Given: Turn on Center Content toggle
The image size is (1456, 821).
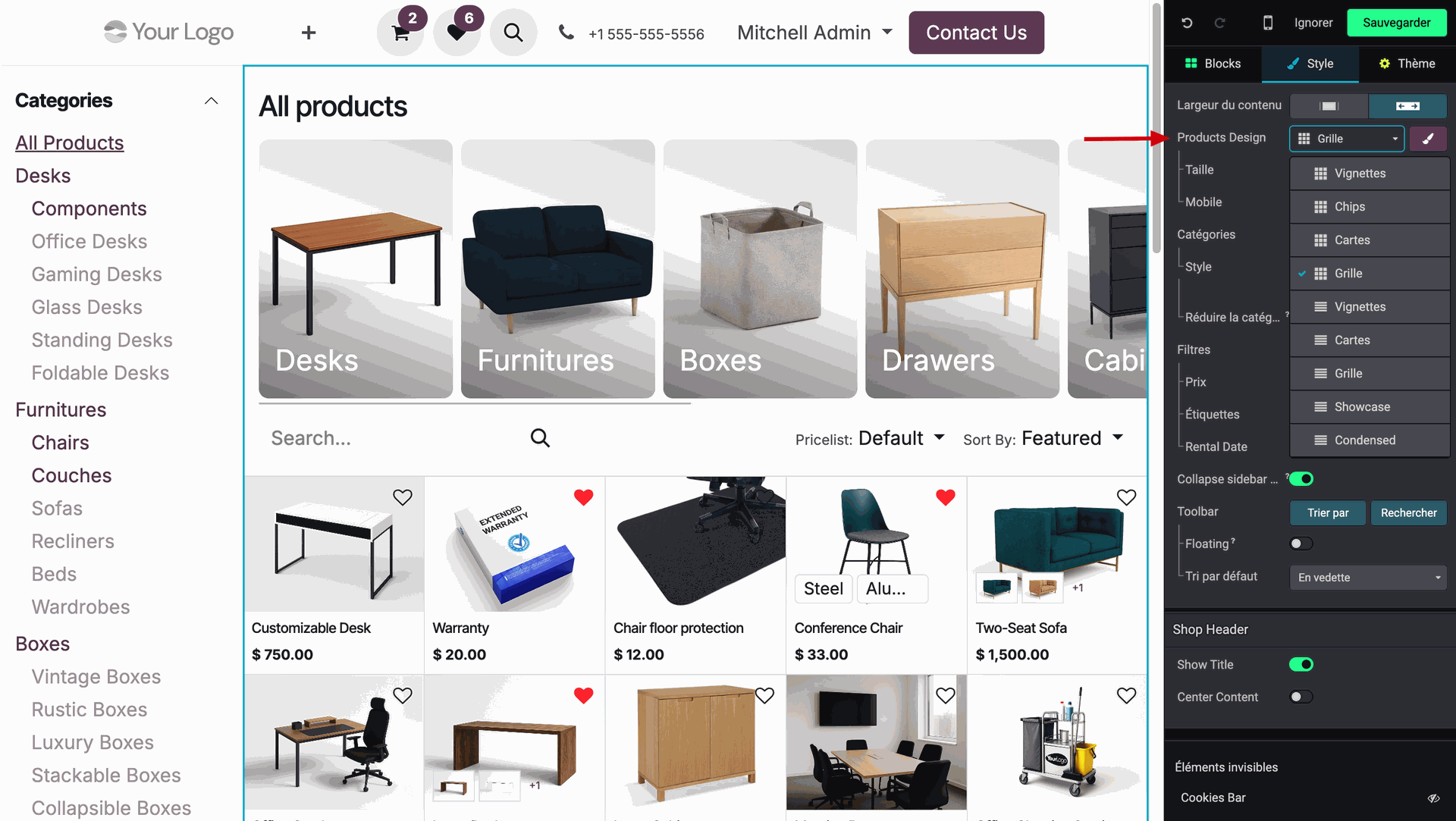Looking at the screenshot, I should (1301, 697).
